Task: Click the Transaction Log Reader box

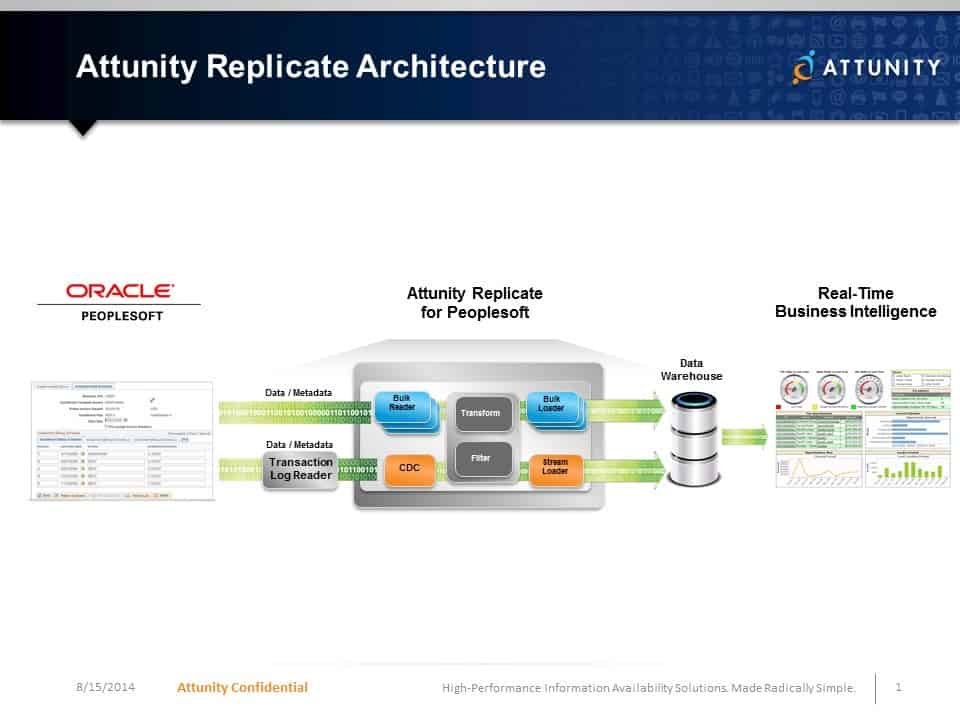Action: point(300,470)
